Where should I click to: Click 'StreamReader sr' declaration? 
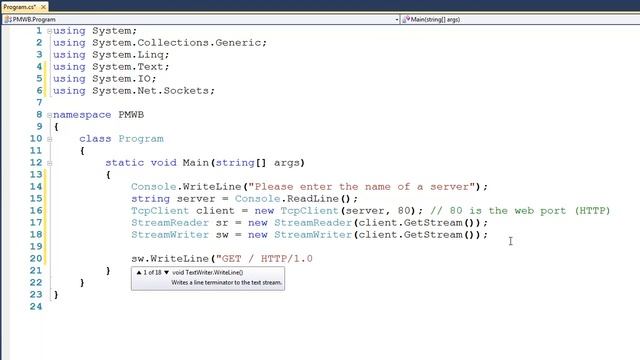180,223
